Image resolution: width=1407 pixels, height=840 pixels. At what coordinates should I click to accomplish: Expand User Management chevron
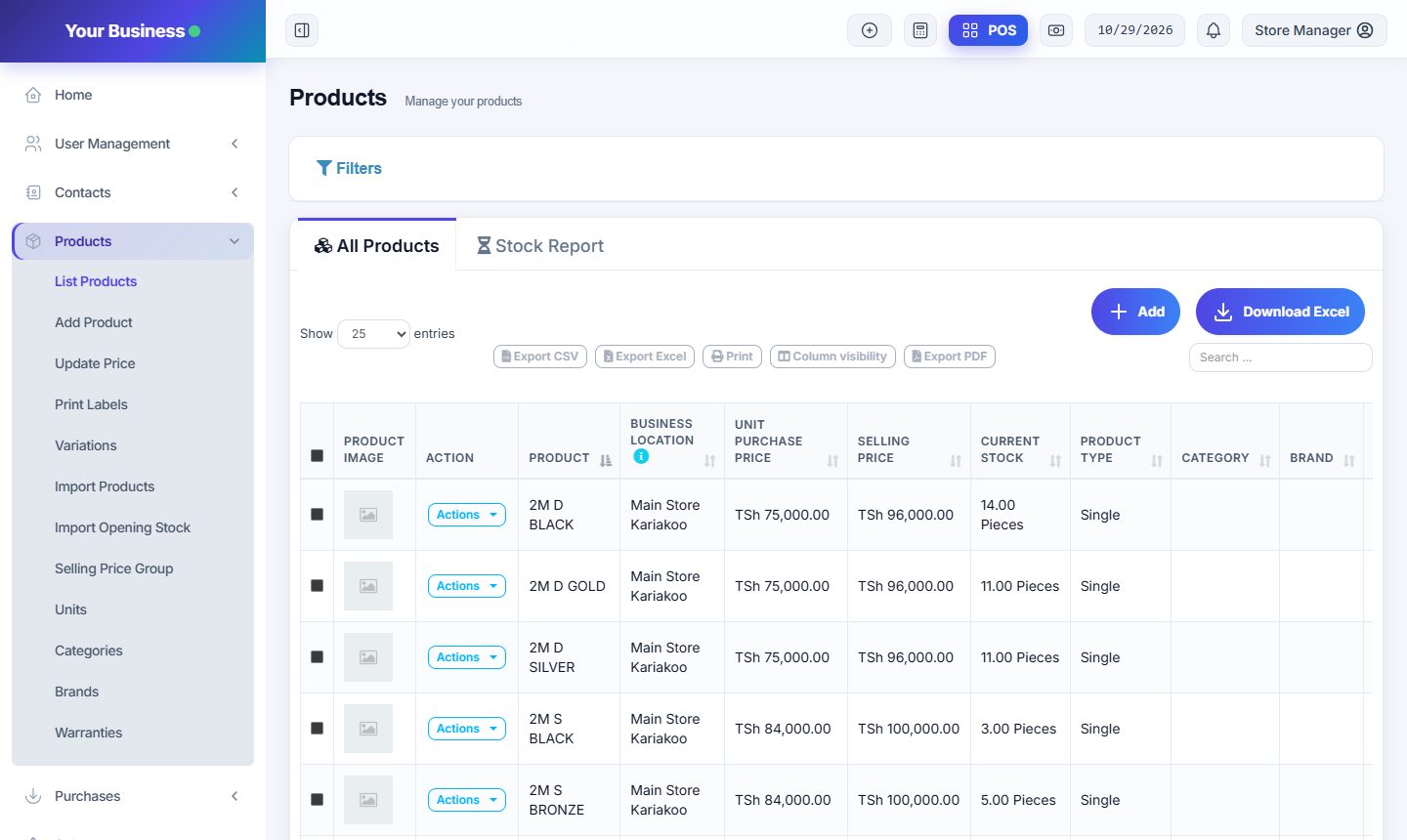point(234,144)
